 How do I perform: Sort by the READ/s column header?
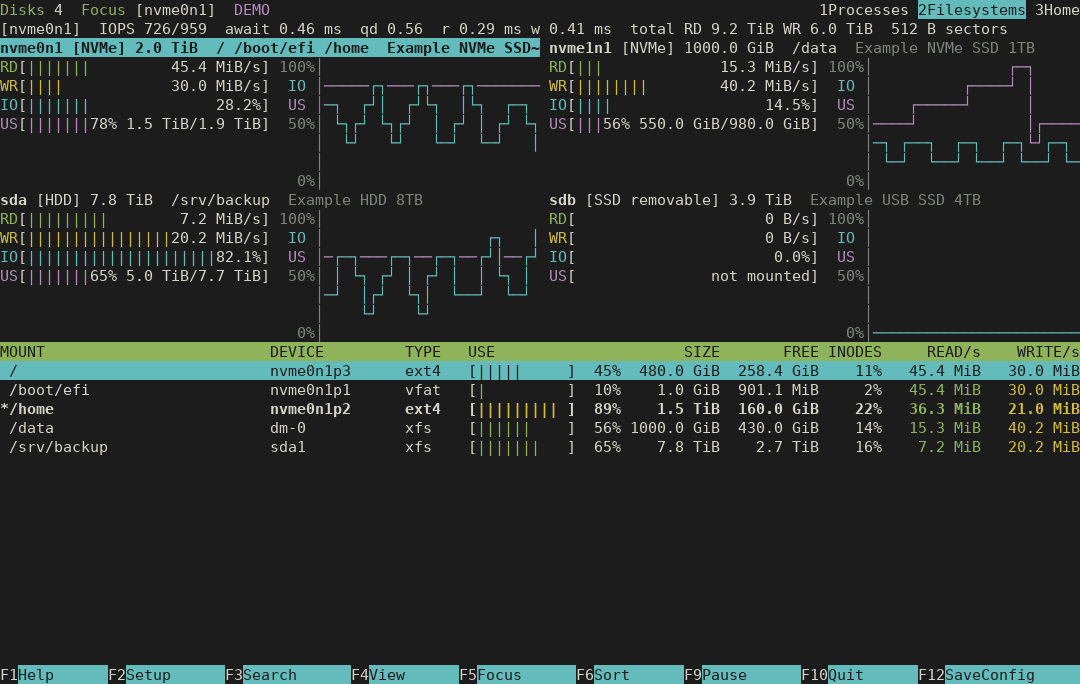(x=953, y=352)
